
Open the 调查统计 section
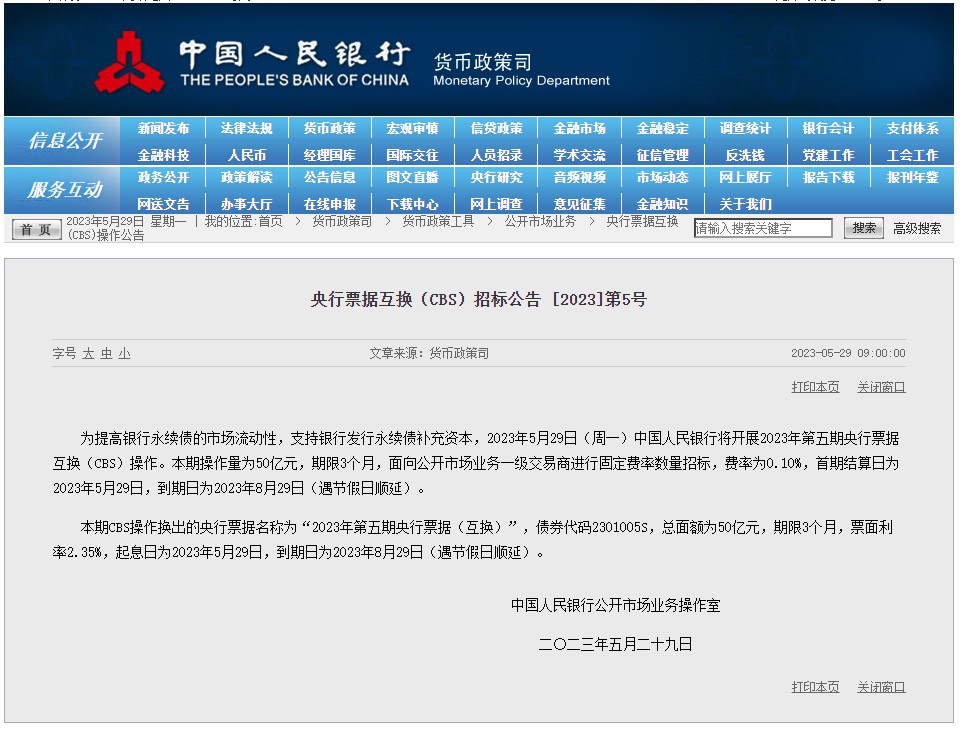point(745,129)
